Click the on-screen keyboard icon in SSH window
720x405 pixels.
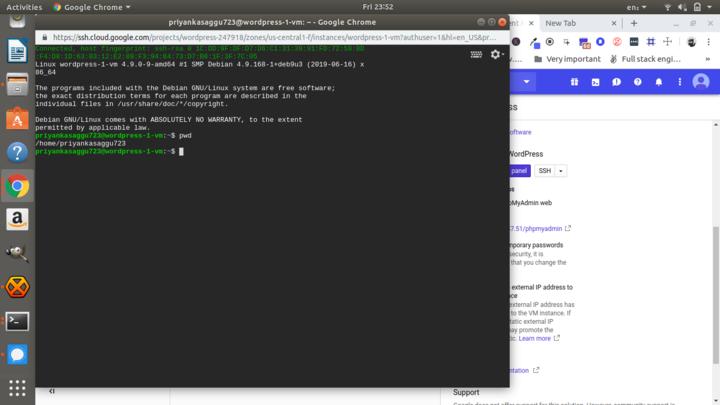point(476,55)
